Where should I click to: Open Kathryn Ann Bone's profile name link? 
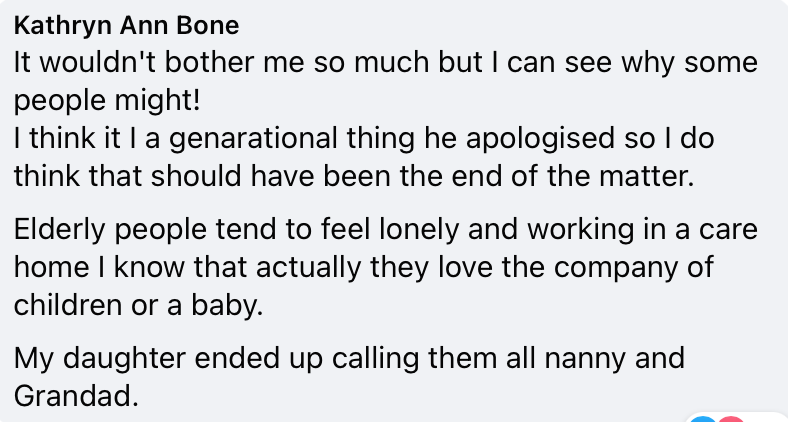click(126, 26)
